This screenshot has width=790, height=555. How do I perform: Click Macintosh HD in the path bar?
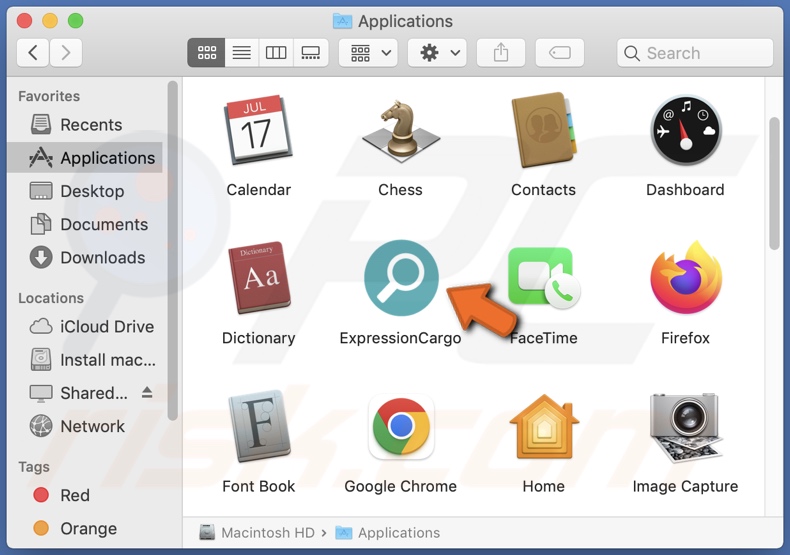[257, 532]
